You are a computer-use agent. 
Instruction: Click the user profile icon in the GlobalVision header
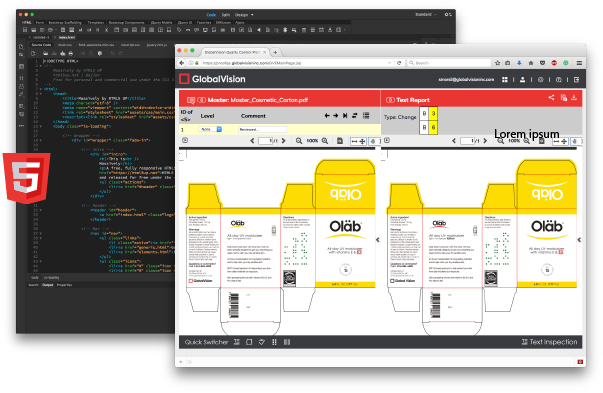click(x=522, y=80)
